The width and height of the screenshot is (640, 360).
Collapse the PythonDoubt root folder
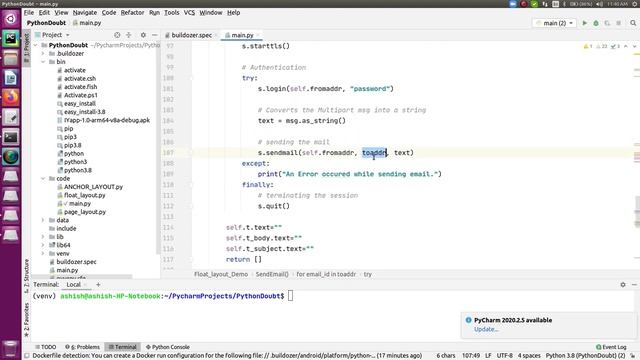click(36, 45)
